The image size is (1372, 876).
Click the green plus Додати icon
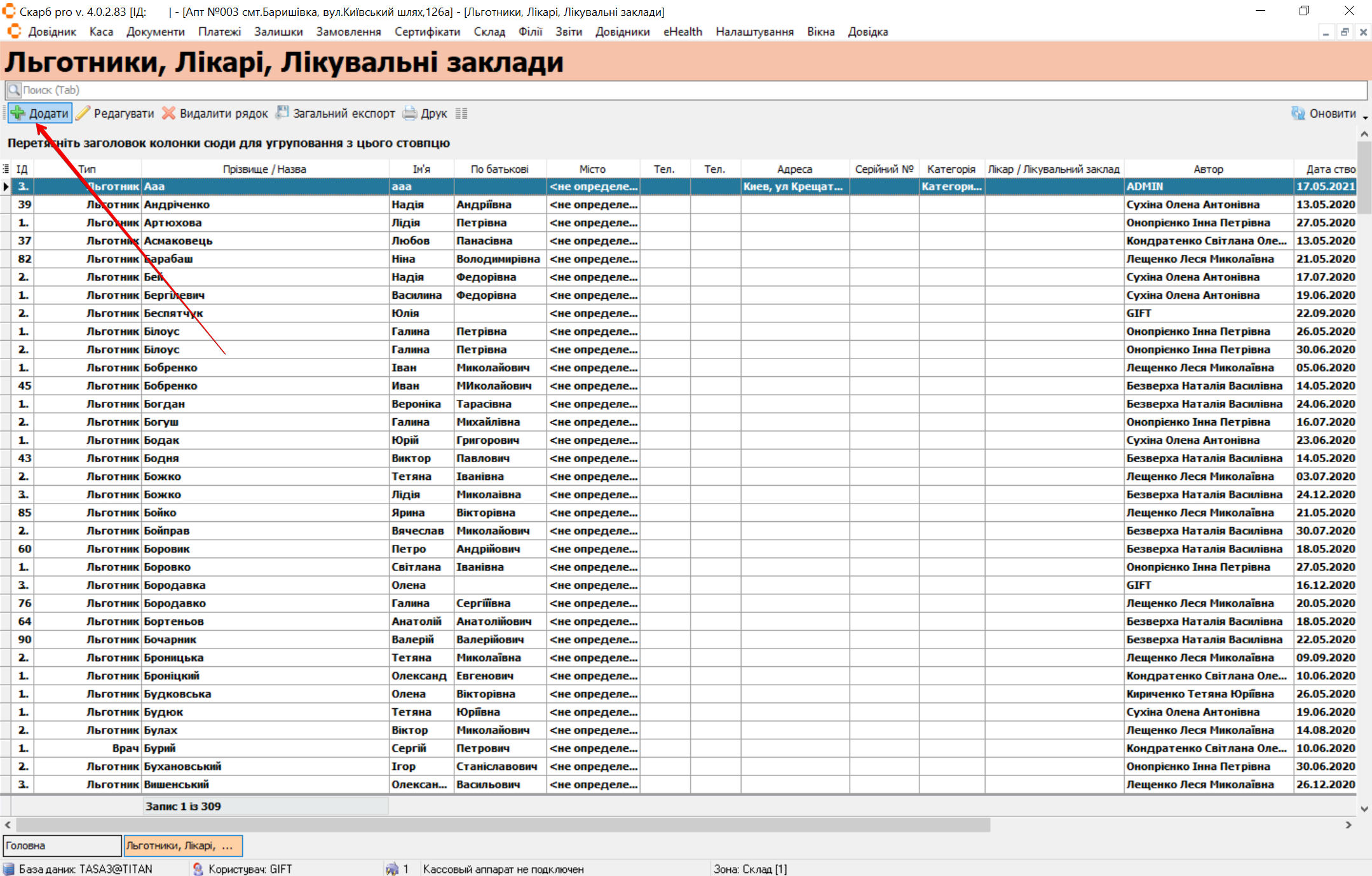click(18, 113)
